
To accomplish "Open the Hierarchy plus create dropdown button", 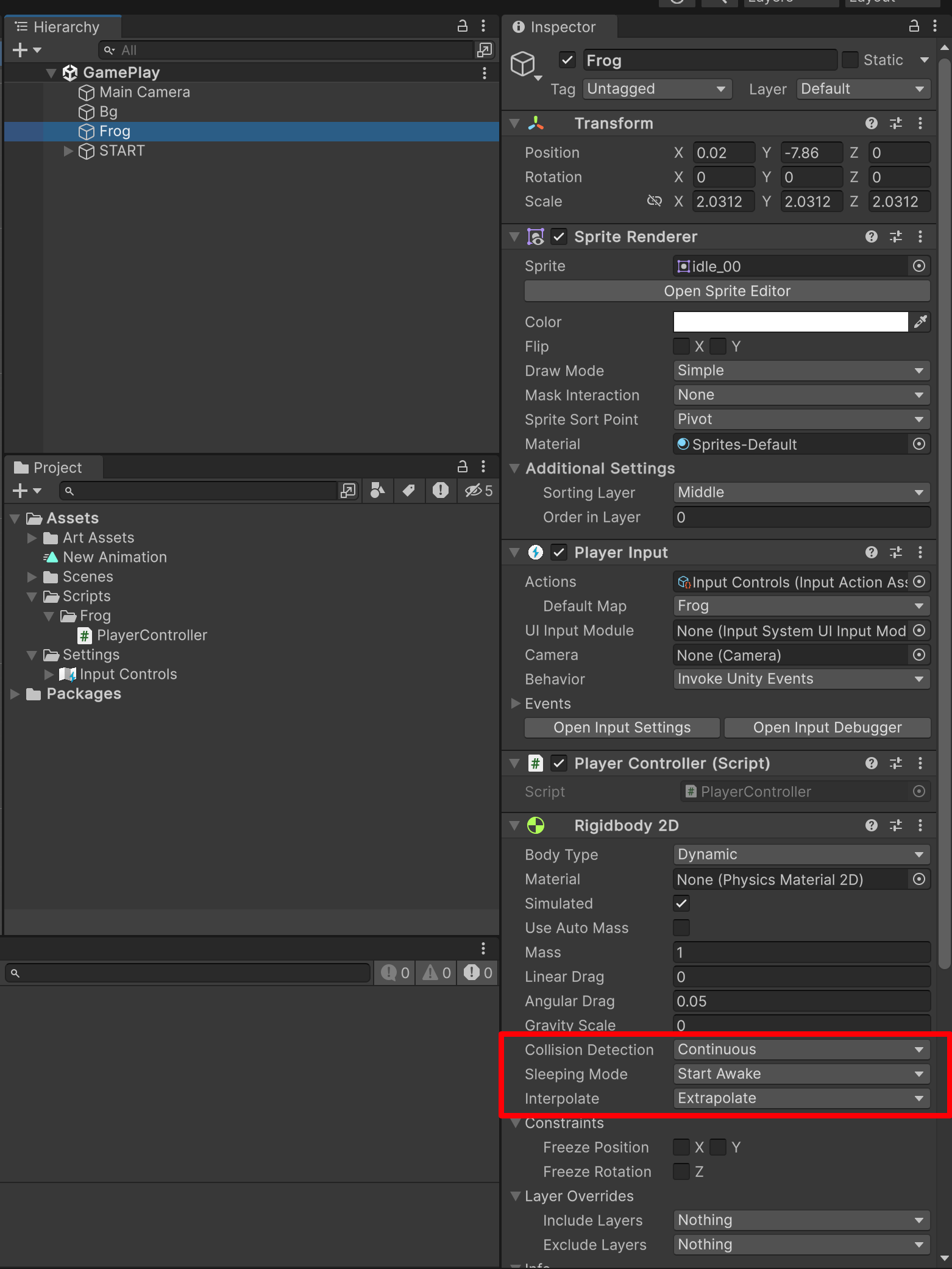I will [27, 50].
